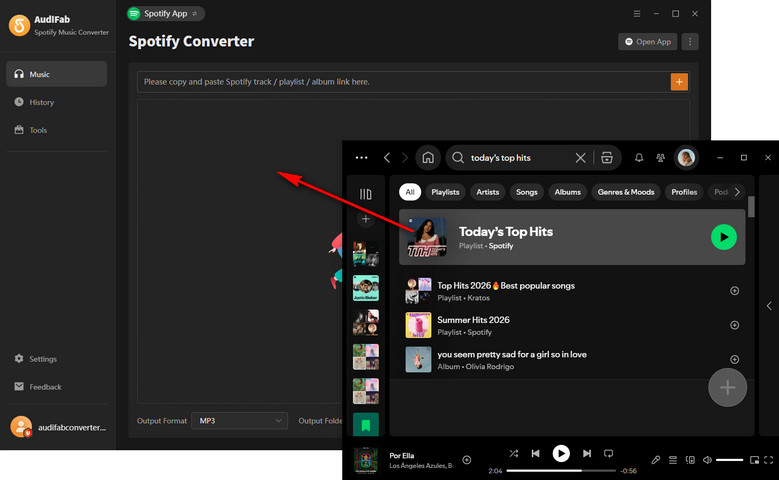
Task: Add Summer Hits 2026 to library
Action: pos(734,325)
